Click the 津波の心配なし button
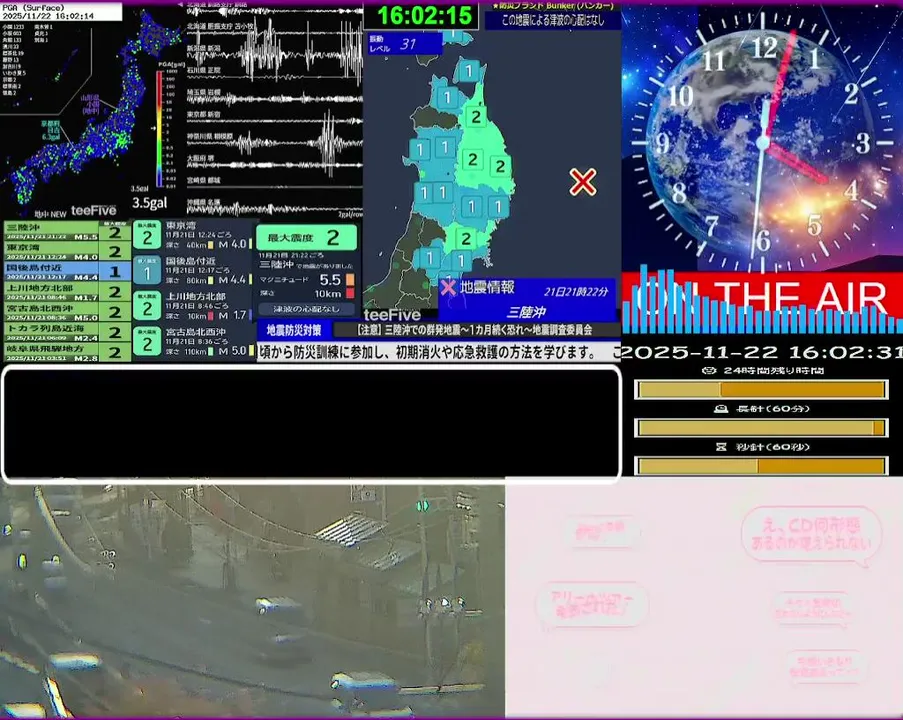 coord(306,309)
